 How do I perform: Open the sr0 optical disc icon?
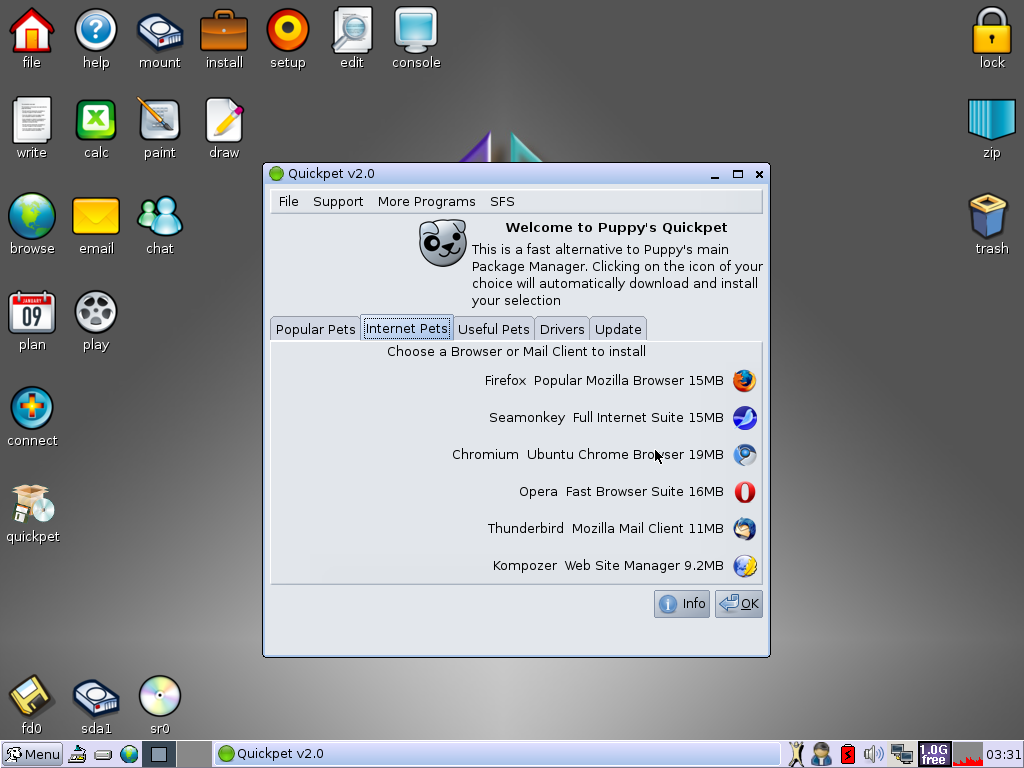[159, 704]
